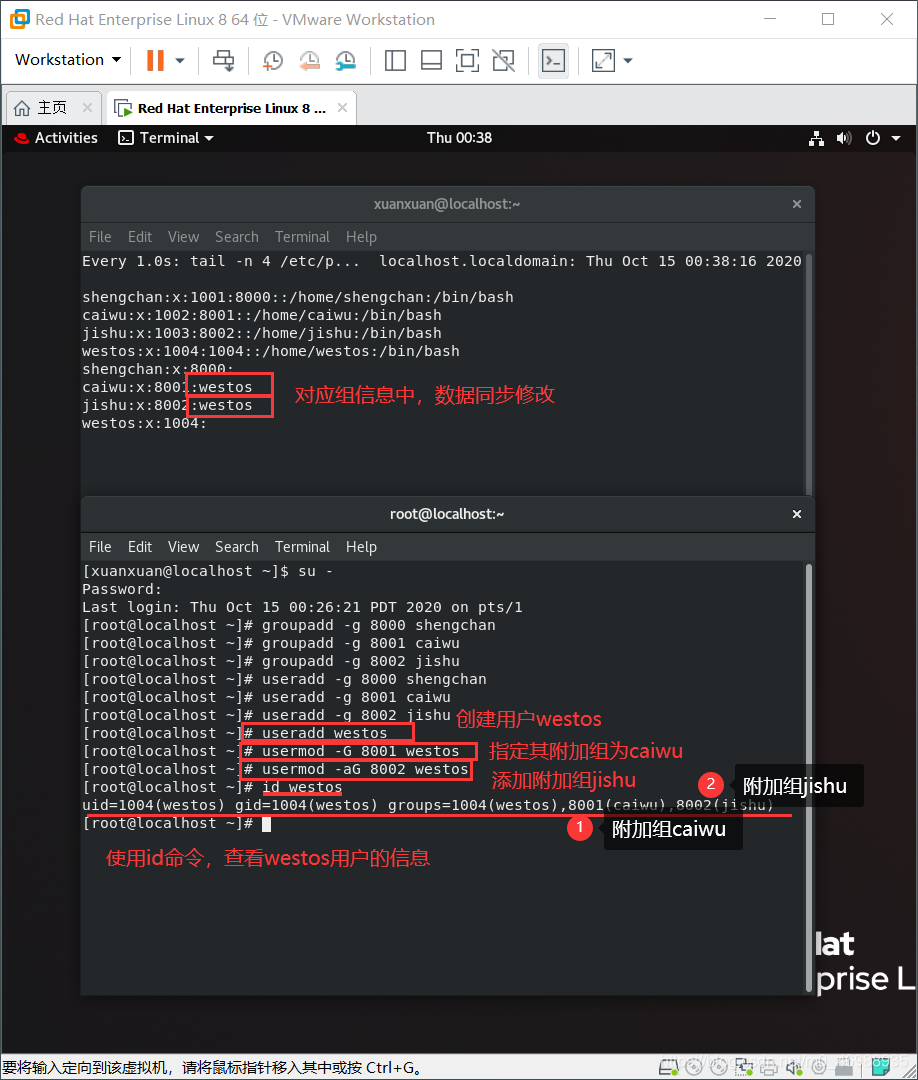The image size is (918, 1080).
Task: Open Edit menu in xuanxuan terminal
Action: point(140,237)
